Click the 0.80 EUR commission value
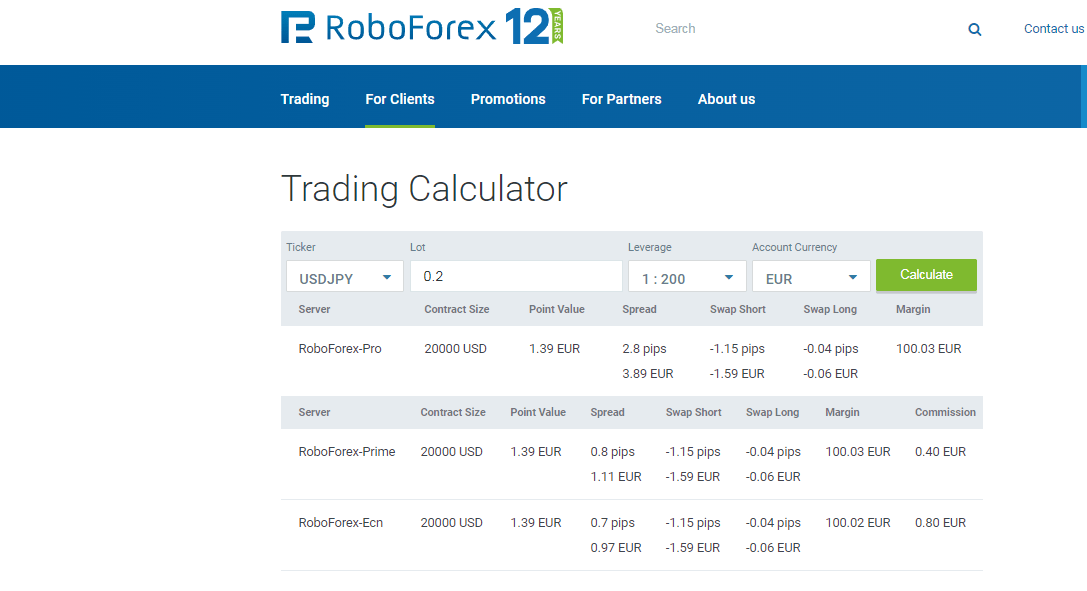The width and height of the screenshot is (1087, 591). point(940,523)
